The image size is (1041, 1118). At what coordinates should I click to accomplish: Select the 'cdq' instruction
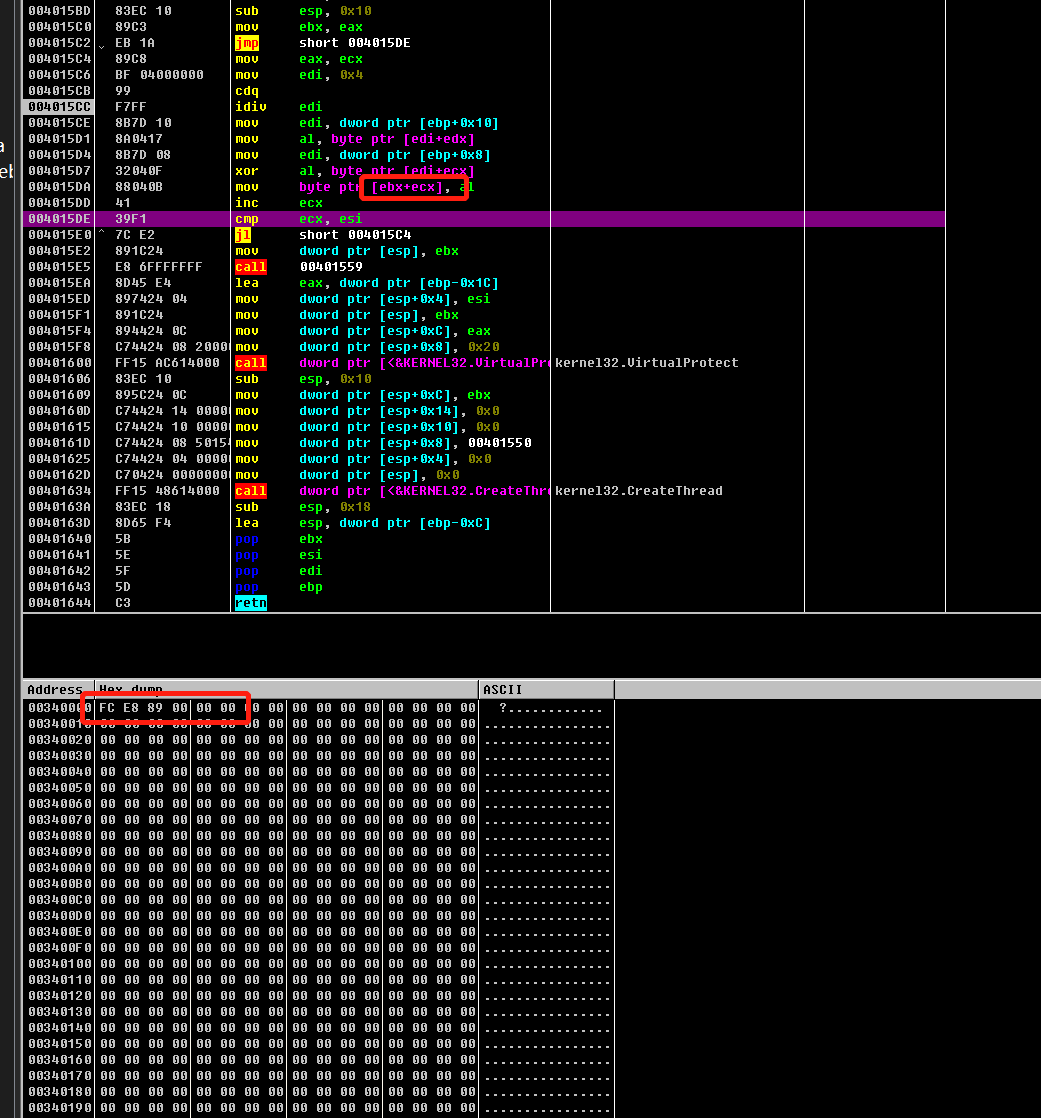point(247,91)
